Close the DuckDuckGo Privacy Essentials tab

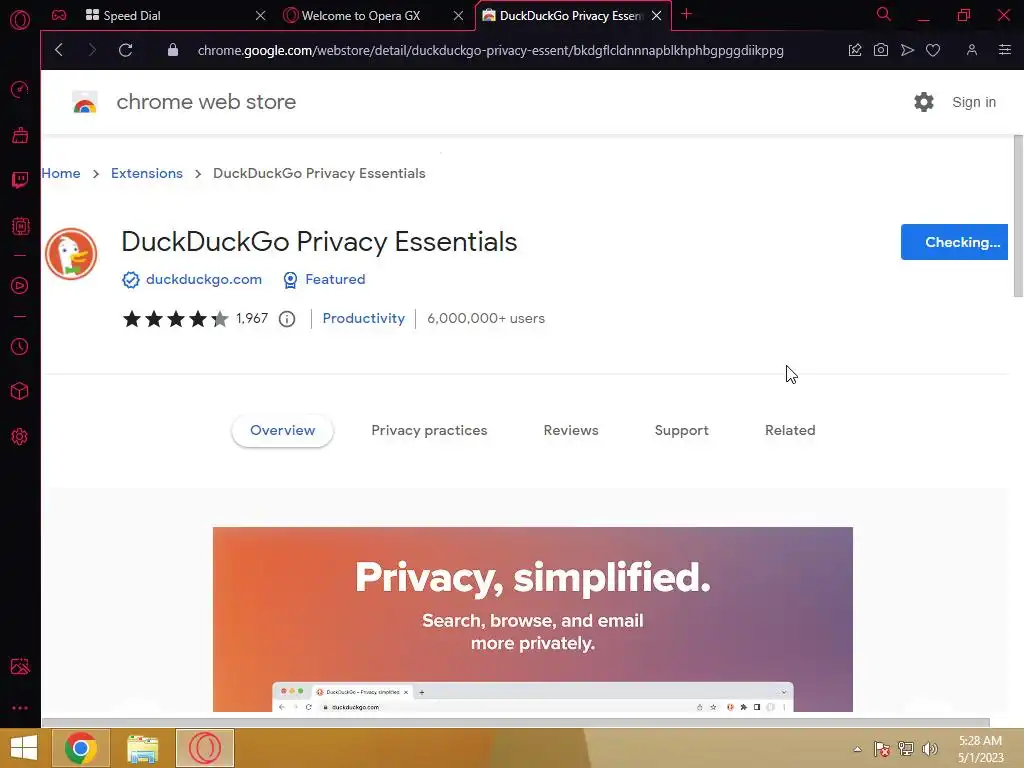656,16
